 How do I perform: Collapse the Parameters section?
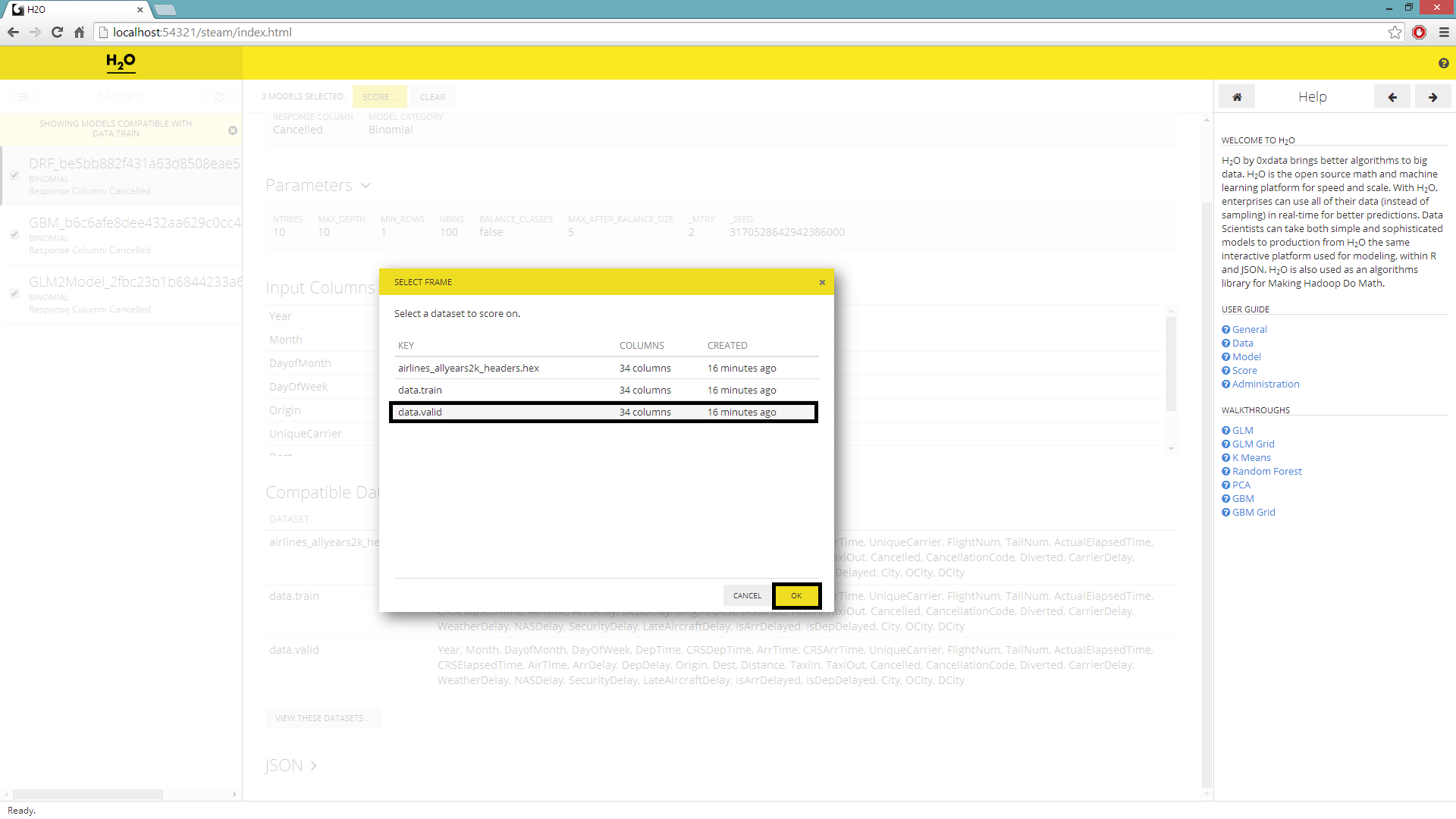[366, 185]
